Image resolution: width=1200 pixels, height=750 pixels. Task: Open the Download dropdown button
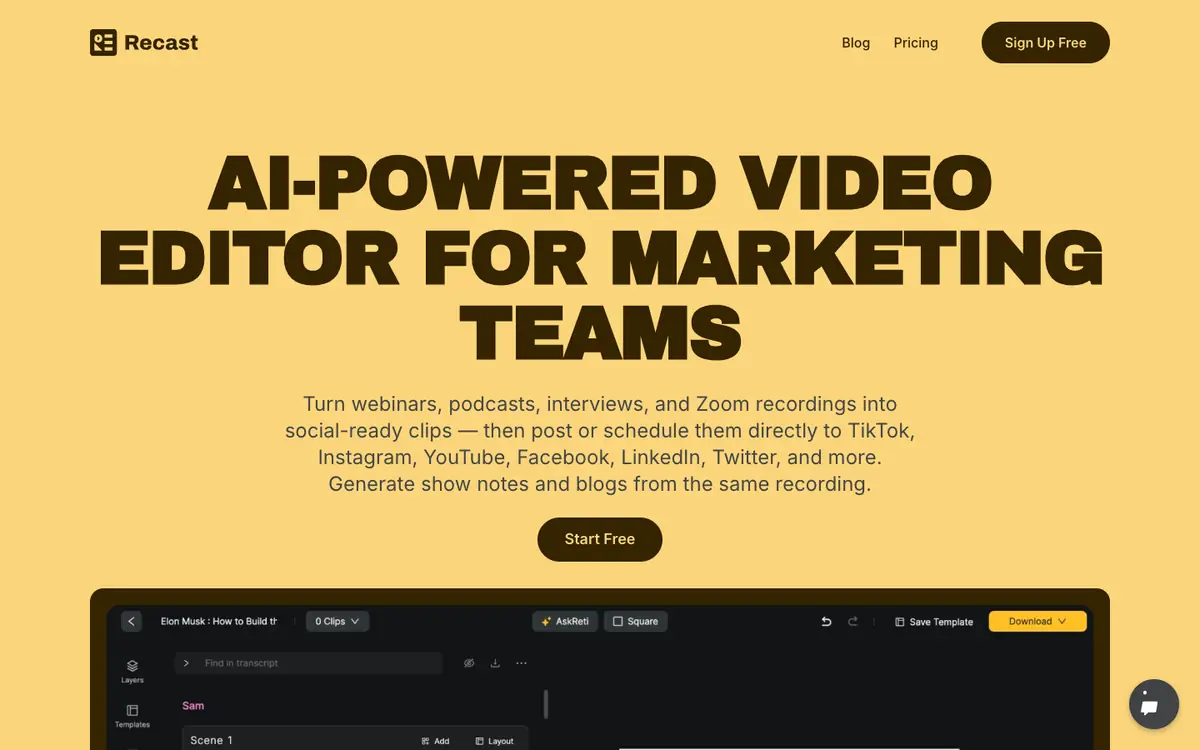[1037, 621]
